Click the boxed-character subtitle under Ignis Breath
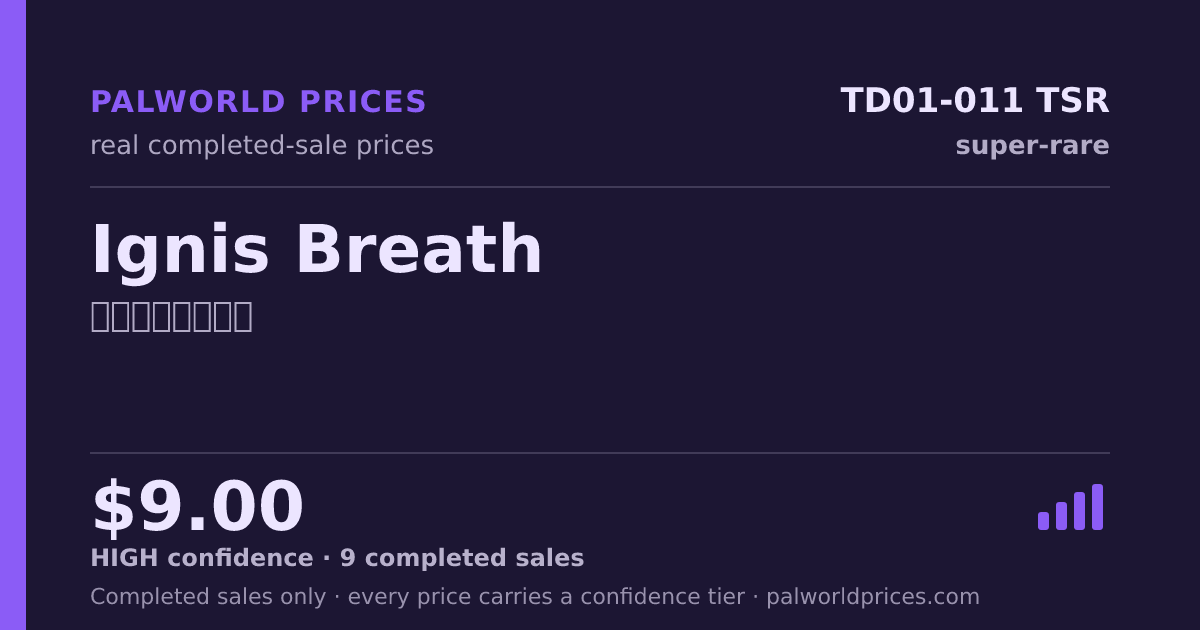Screen dimensions: 1200x630 pyautogui.click(x=171, y=316)
